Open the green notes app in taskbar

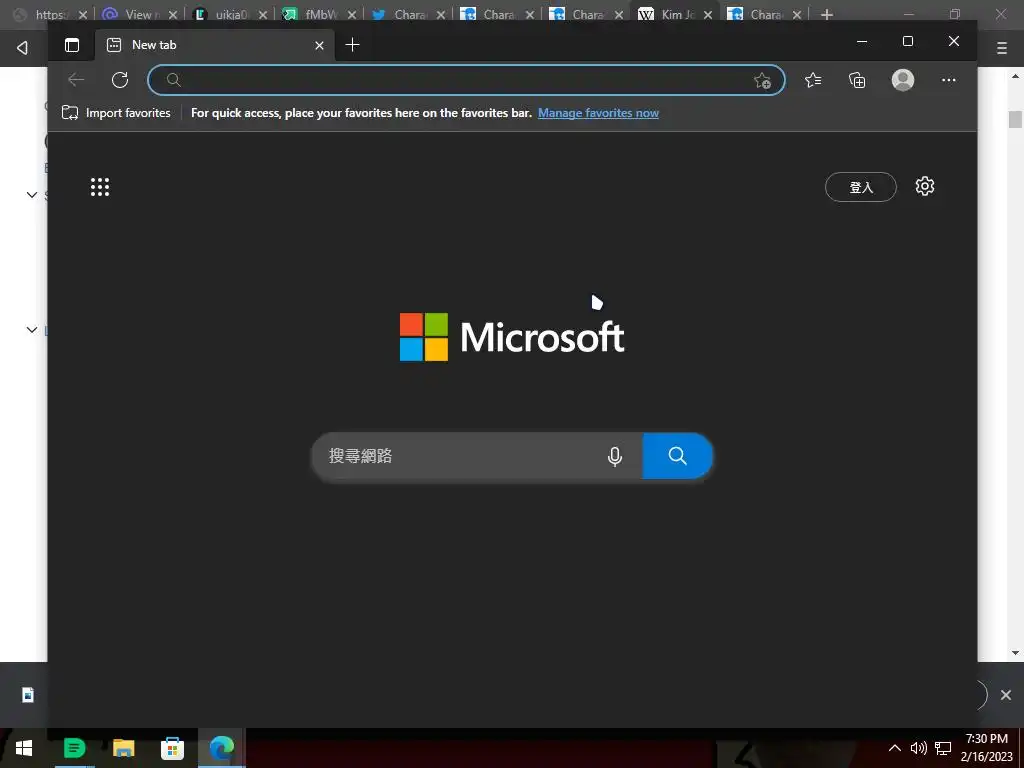(74, 748)
